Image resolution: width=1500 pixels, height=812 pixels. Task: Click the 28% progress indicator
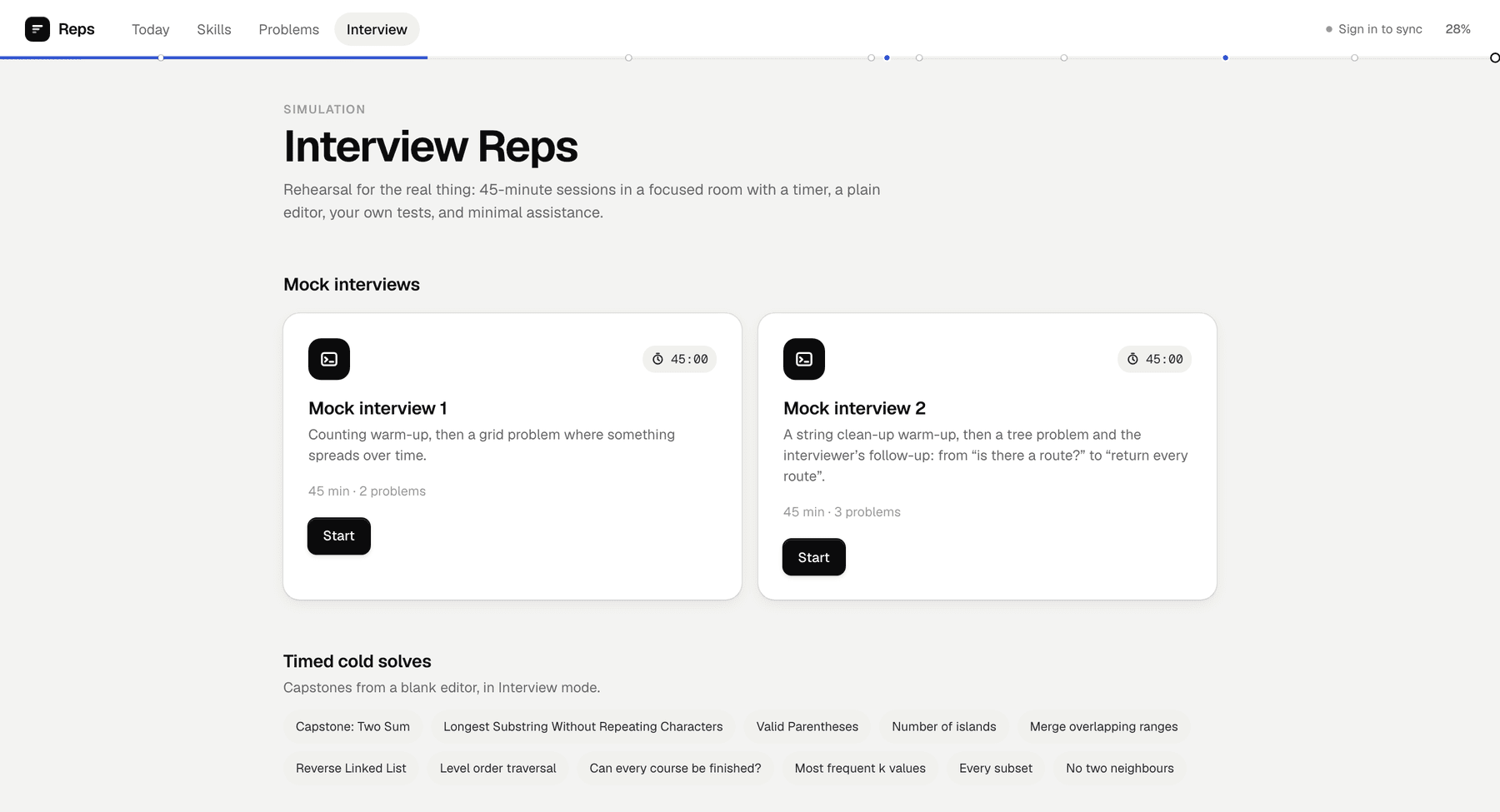click(x=1457, y=29)
